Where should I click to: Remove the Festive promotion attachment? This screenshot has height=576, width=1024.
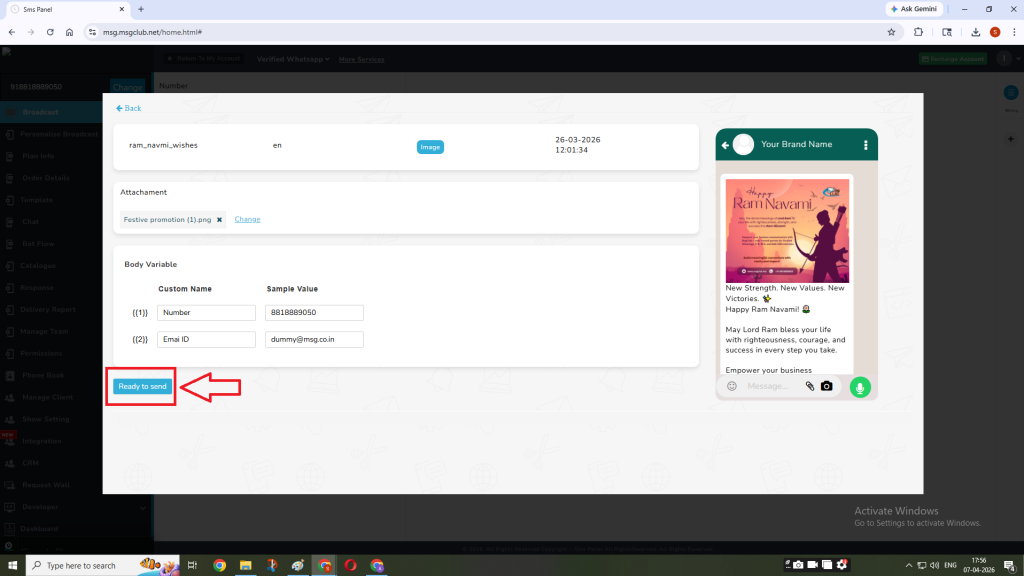(219, 219)
